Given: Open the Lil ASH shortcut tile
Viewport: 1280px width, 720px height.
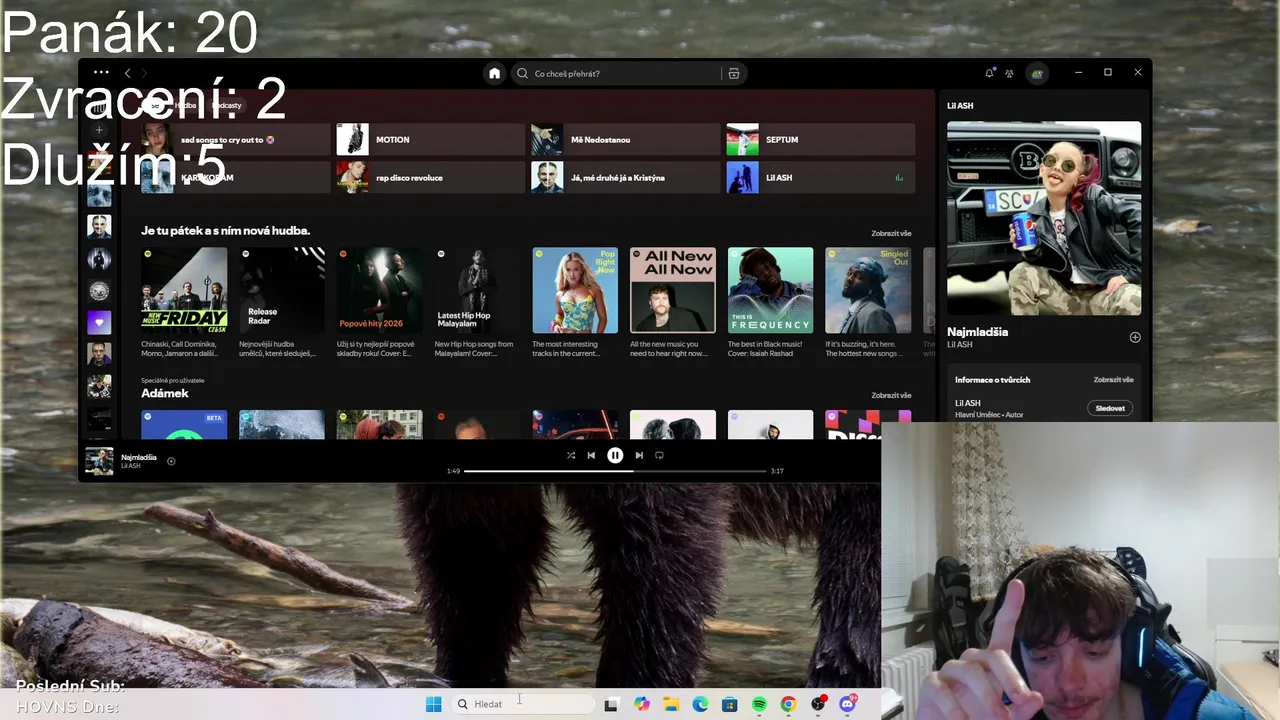Looking at the screenshot, I should 820,178.
